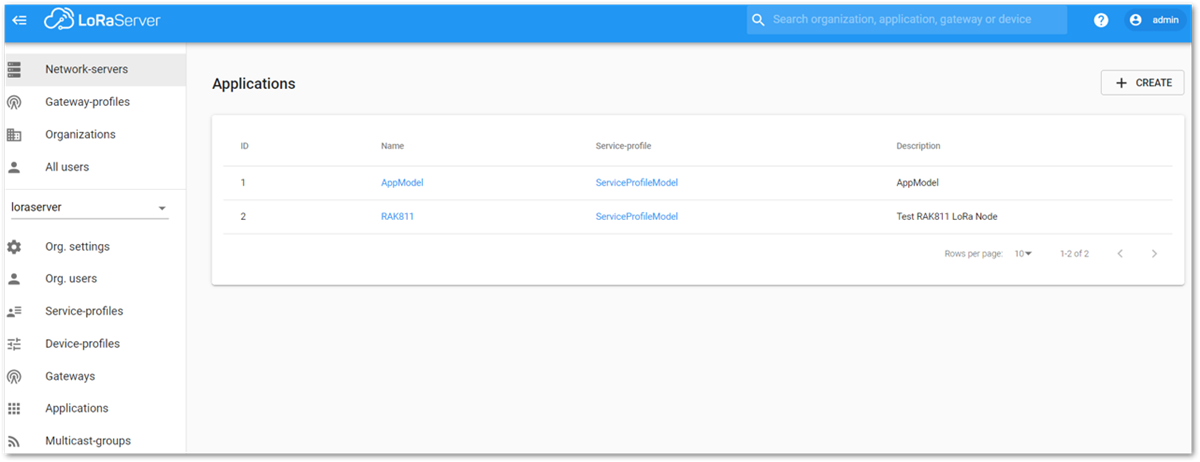Click the Applications grid icon
This screenshot has width=1200, height=462.
tap(14, 408)
